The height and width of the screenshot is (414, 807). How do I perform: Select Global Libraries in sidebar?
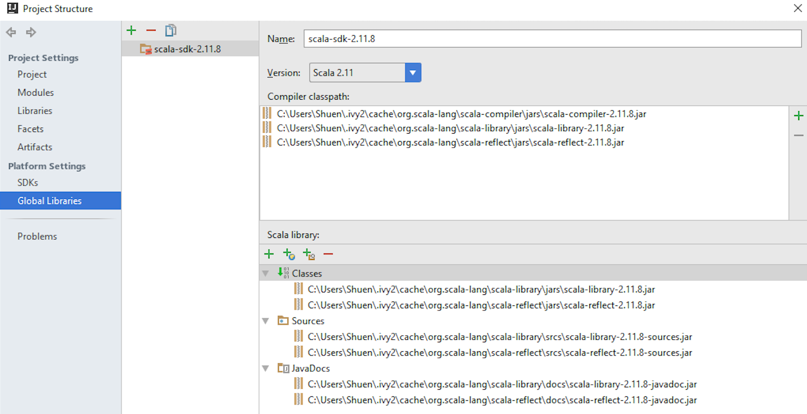(x=60, y=201)
